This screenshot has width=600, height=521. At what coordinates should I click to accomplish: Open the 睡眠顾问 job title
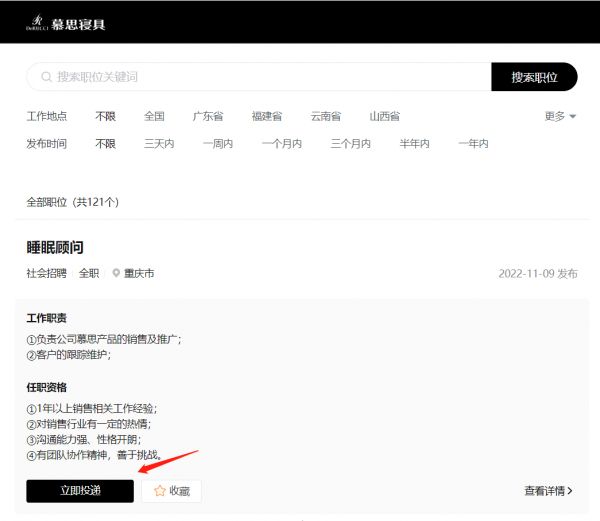click(x=55, y=247)
